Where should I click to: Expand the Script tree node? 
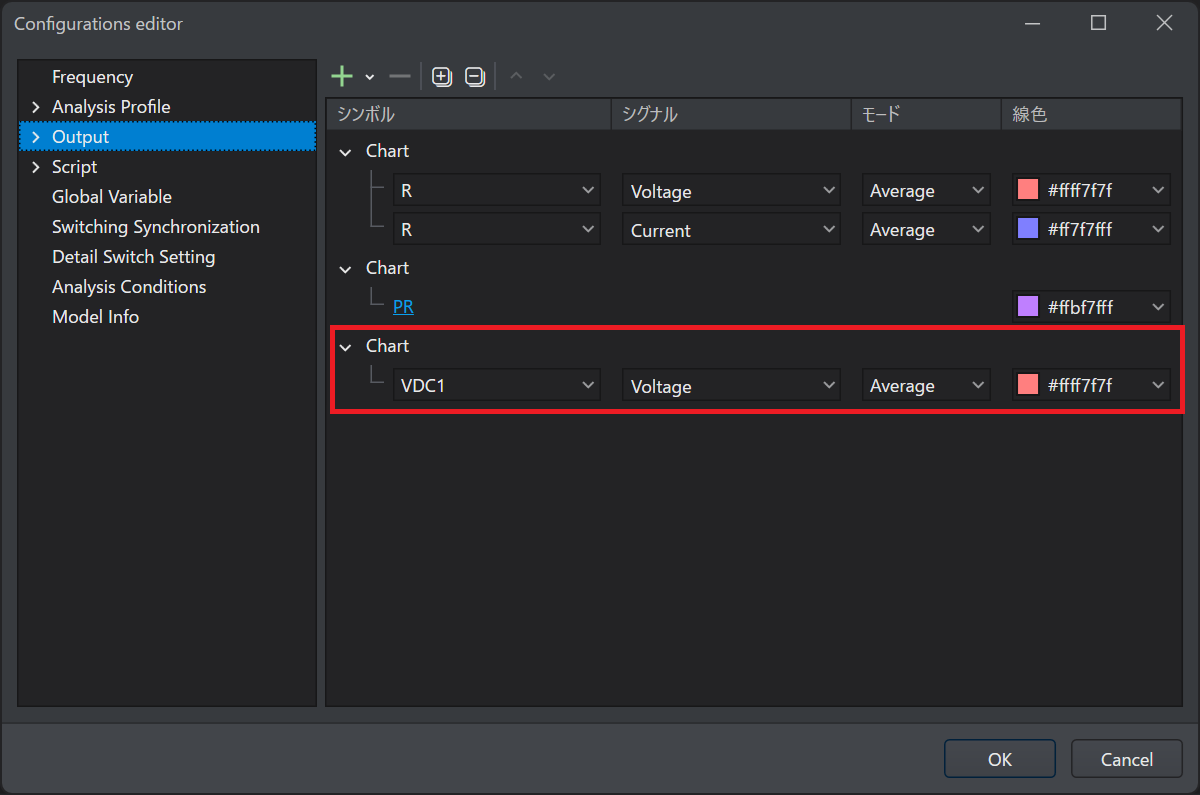[x=35, y=167]
